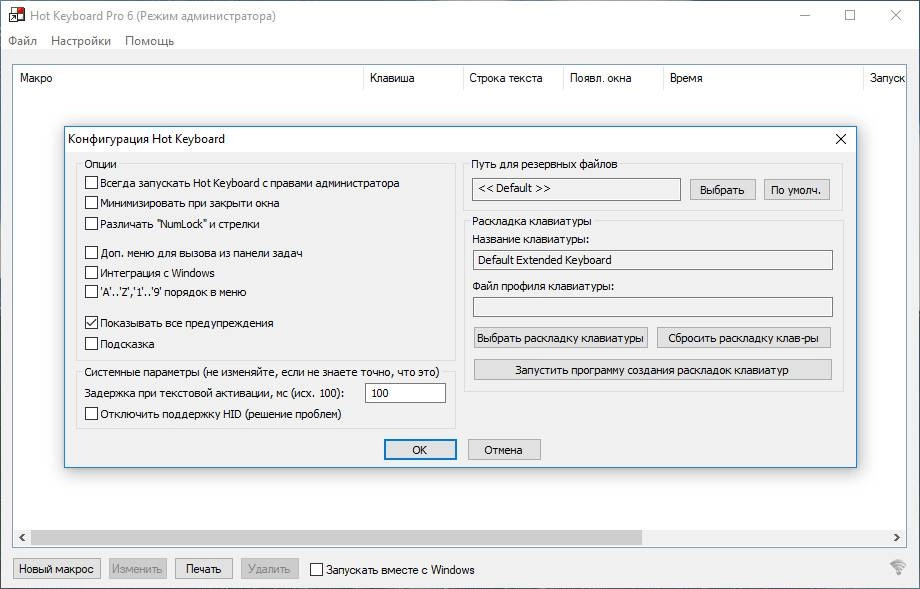Click the Появл. окна column header

(614, 78)
